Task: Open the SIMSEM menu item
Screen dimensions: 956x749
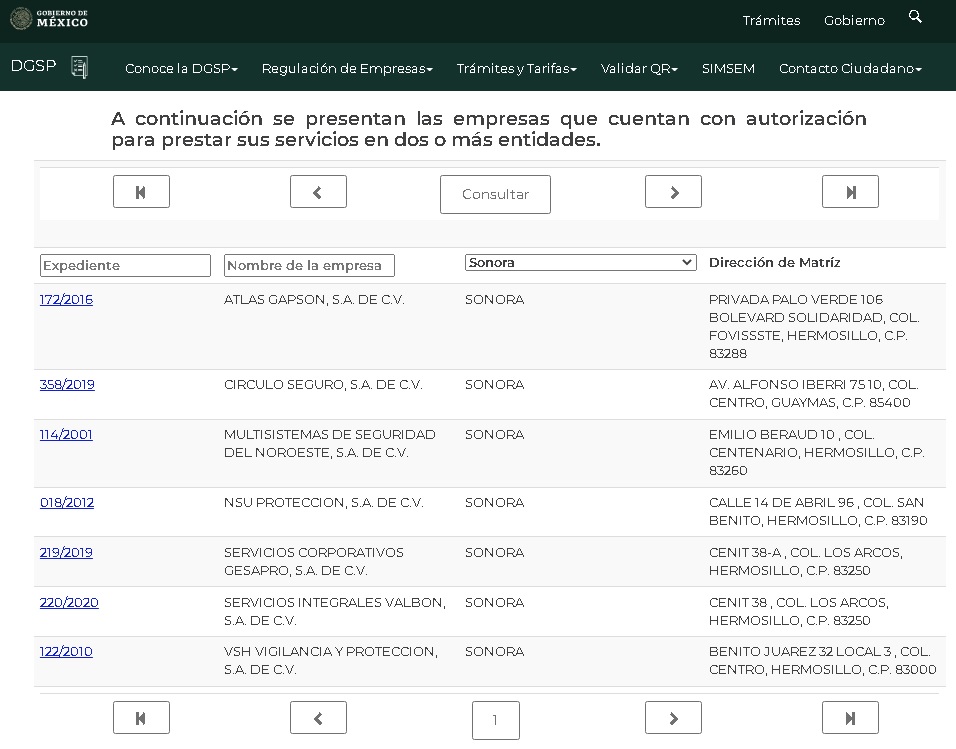Action: tap(728, 68)
